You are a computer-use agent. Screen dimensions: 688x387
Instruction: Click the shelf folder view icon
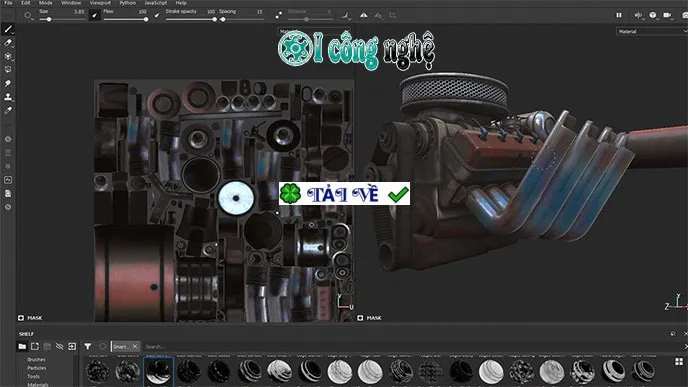(x=22, y=346)
